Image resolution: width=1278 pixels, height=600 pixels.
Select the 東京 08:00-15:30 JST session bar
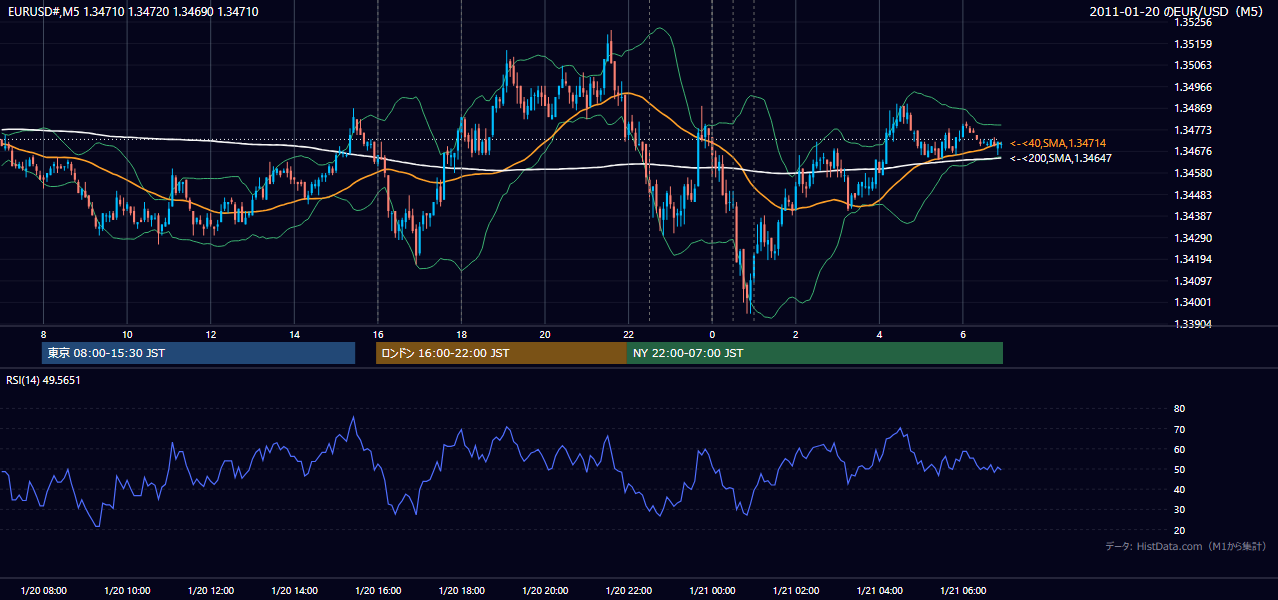click(199, 353)
